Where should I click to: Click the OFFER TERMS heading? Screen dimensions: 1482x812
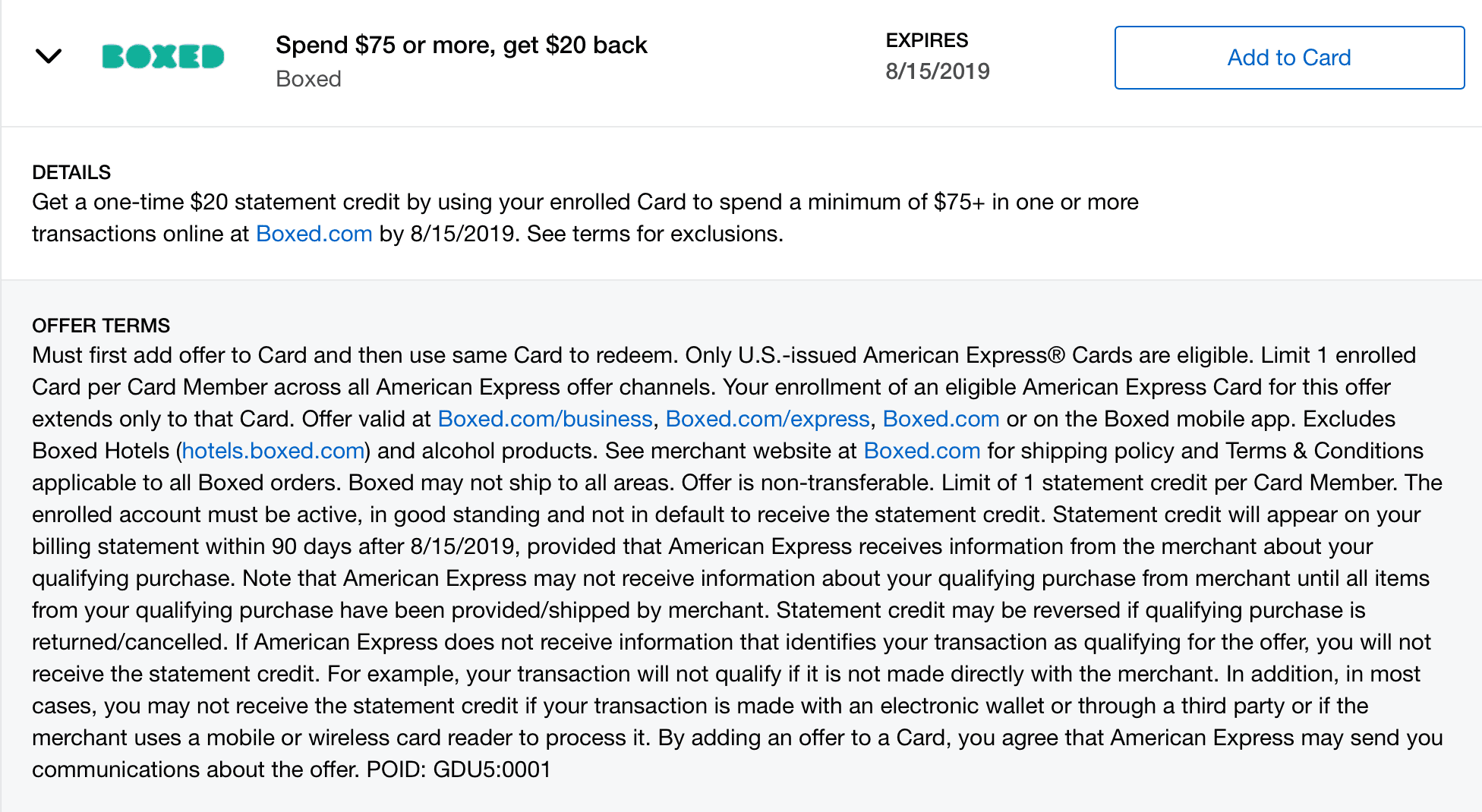pos(101,326)
